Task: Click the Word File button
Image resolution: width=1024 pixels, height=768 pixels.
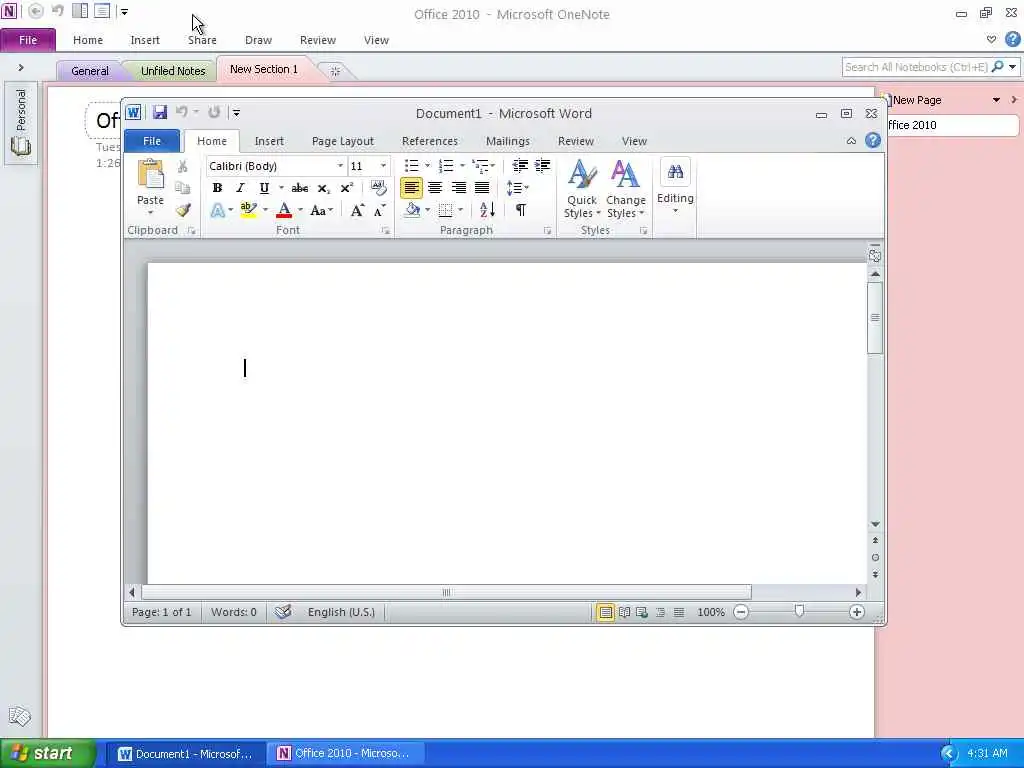Action: (152, 141)
